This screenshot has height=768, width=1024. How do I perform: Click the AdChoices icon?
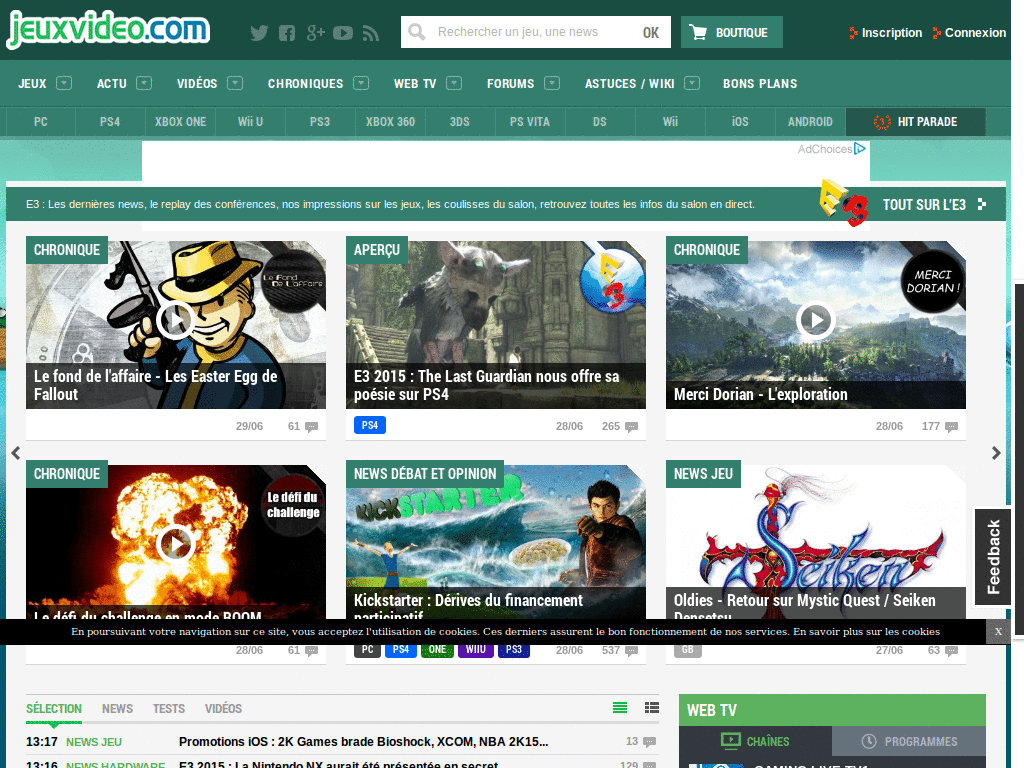click(x=860, y=149)
